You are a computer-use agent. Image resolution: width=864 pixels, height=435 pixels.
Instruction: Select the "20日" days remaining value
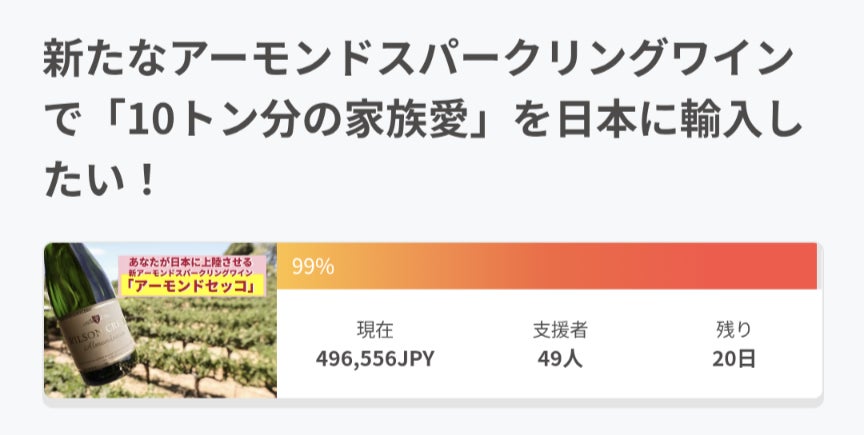pyautogui.click(x=734, y=358)
